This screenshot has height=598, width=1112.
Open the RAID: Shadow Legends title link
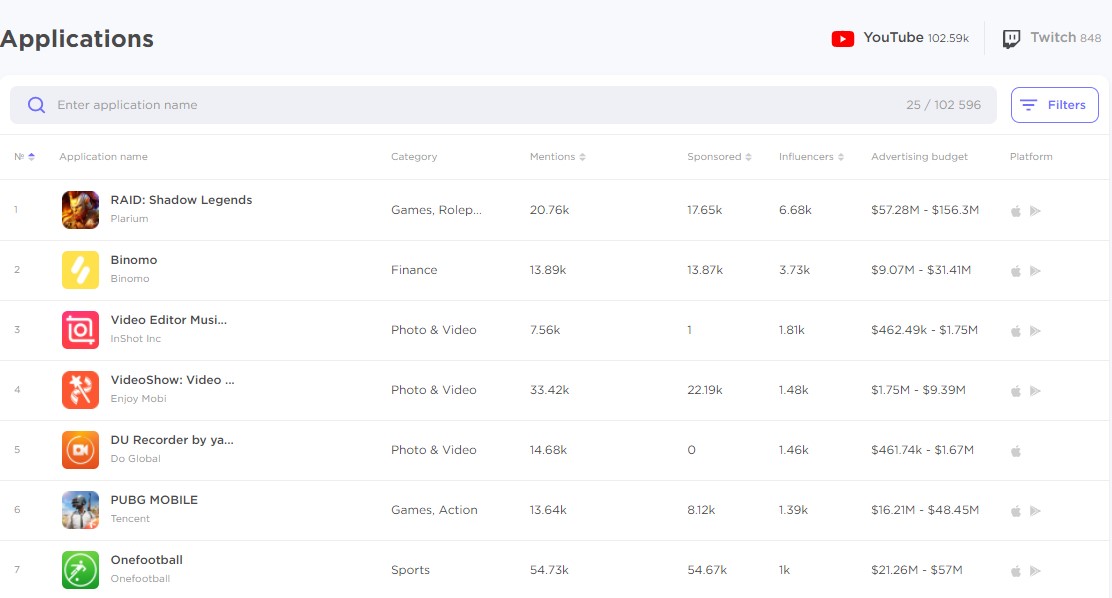click(182, 200)
